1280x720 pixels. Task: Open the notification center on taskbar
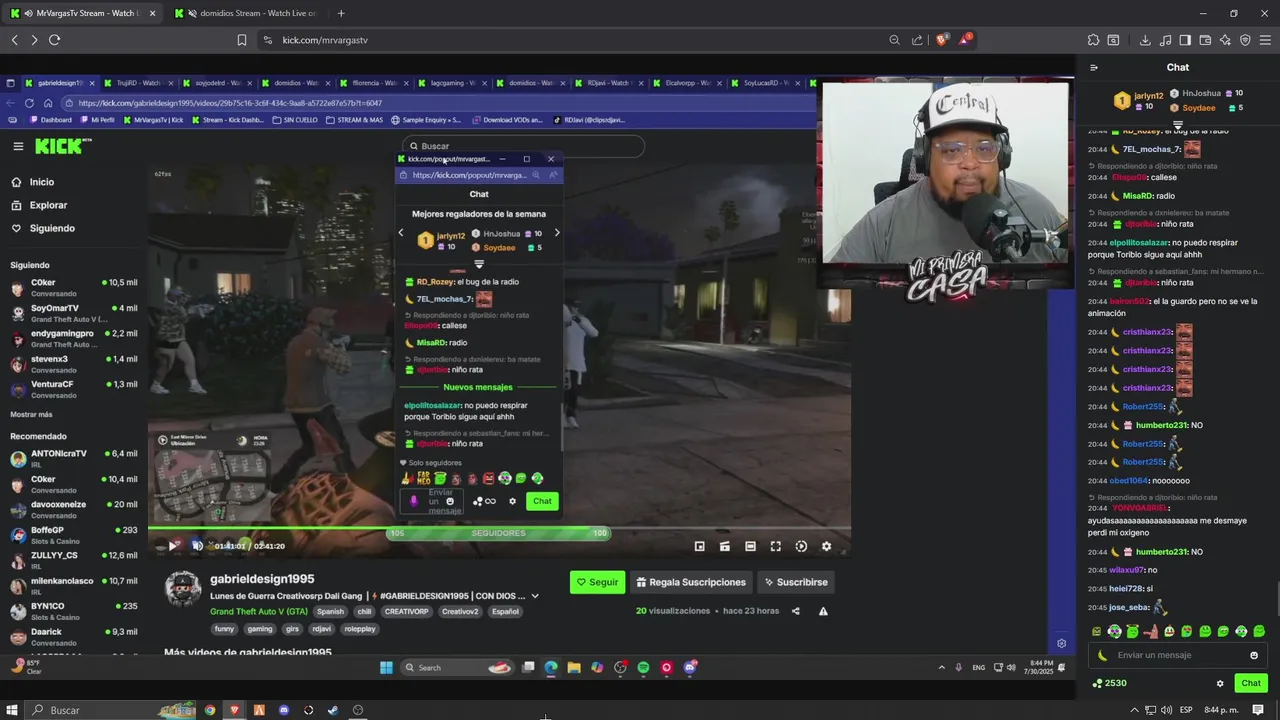click(1259, 710)
